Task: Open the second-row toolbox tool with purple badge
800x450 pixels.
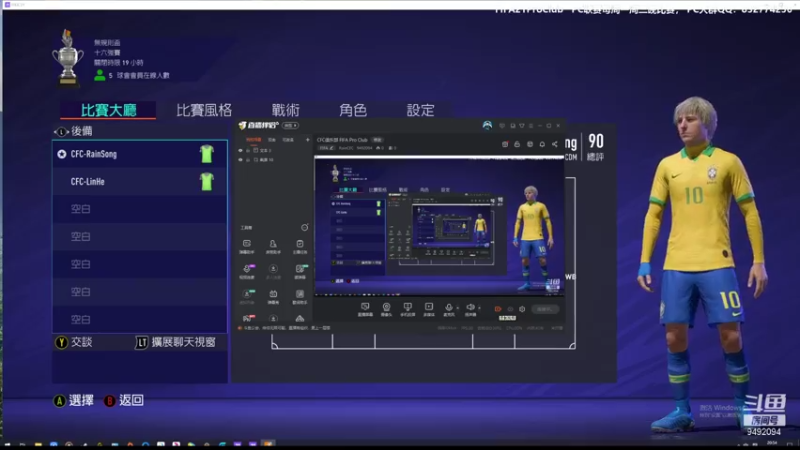Action: (247, 271)
